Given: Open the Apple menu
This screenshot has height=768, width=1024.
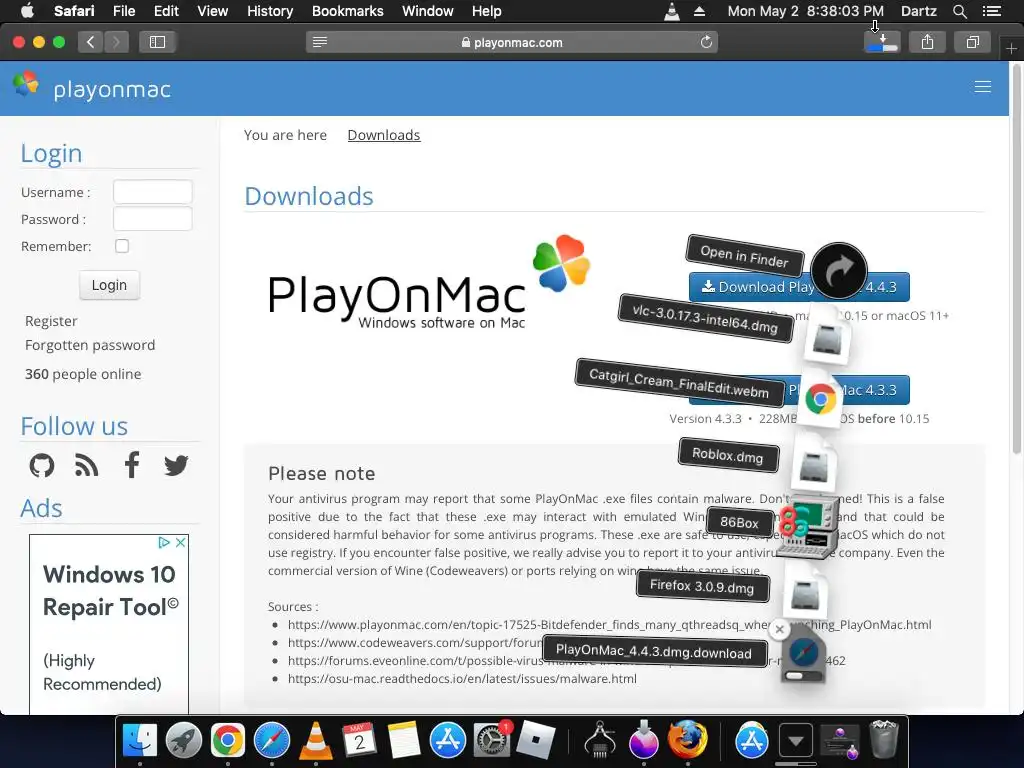Looking at the screenshot, I should [27, 10].
